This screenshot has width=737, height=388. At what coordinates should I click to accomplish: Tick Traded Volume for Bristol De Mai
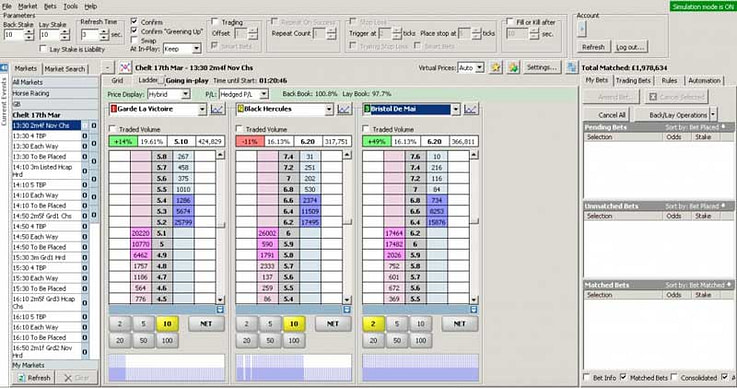click(x=366, y=129)
